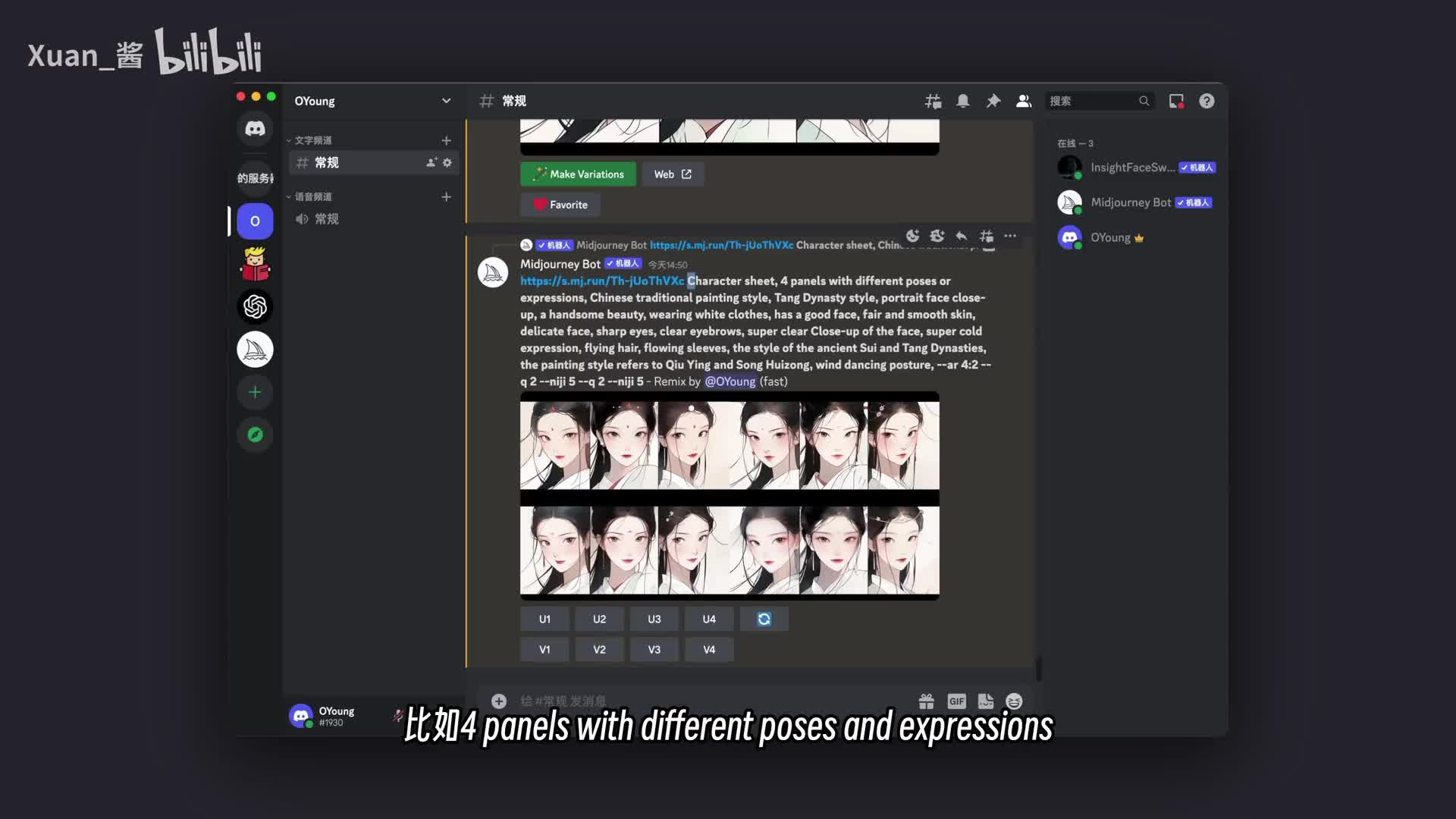Viewport: 1456px width, 819px height.
Task: Click the Explore Discoverable Servers compass
Action: 255,435
